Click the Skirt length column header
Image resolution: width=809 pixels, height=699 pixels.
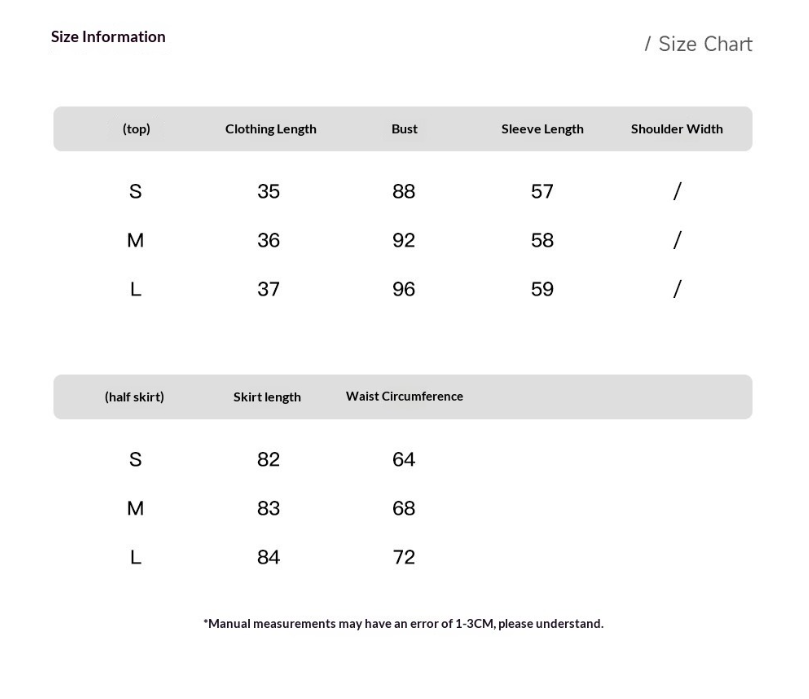[267, 397]
